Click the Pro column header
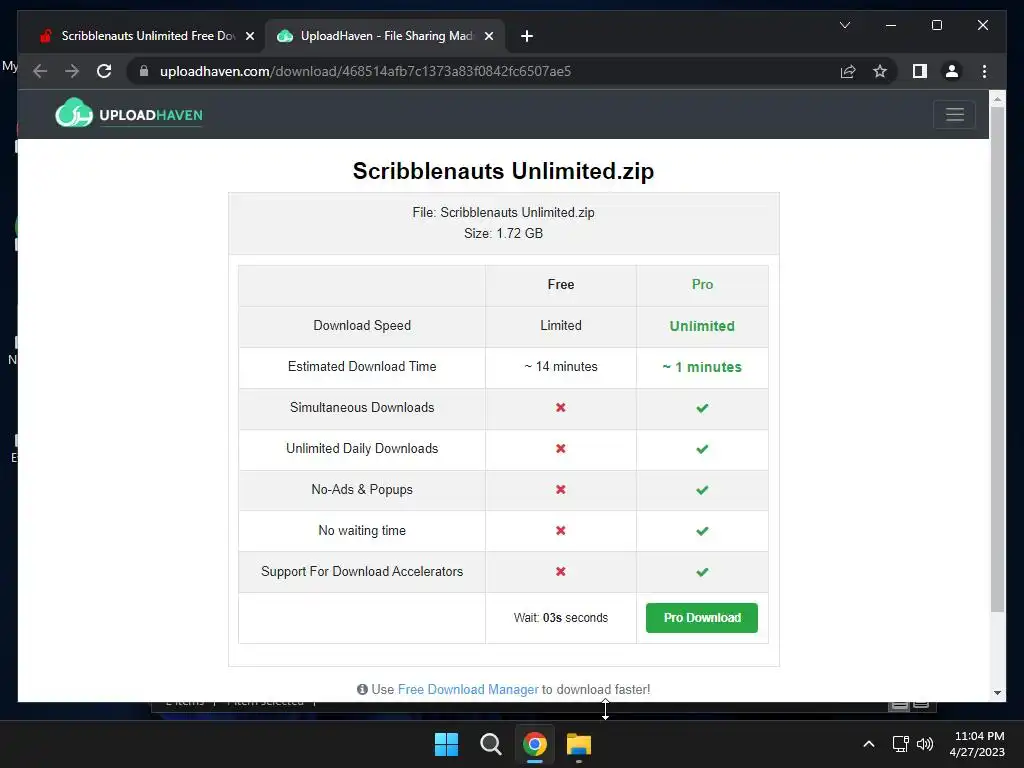 [702, 284]
